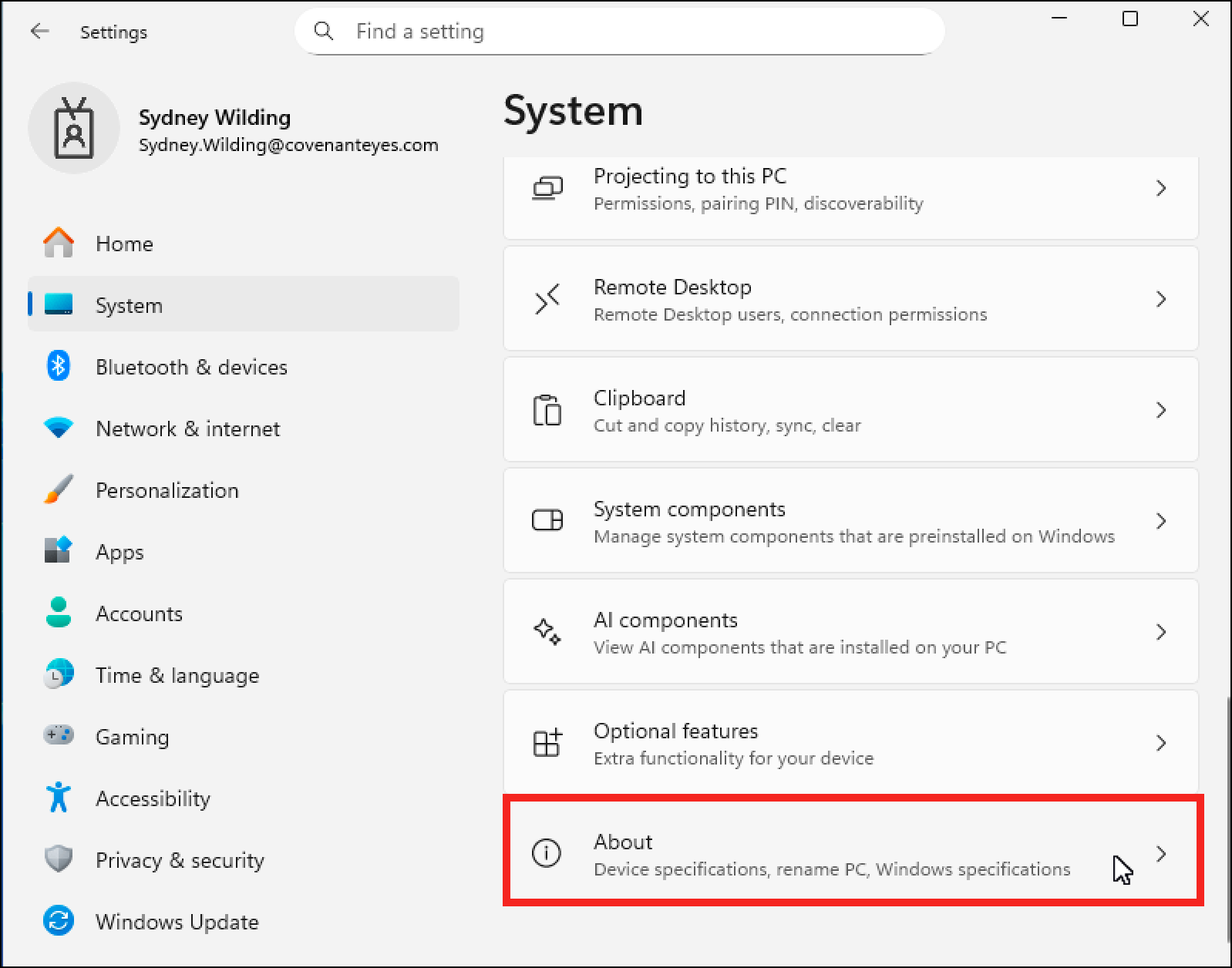Go to Accounts in the sidebar
The width and height of the screenshot is (1232, 968).
point(139,613)
